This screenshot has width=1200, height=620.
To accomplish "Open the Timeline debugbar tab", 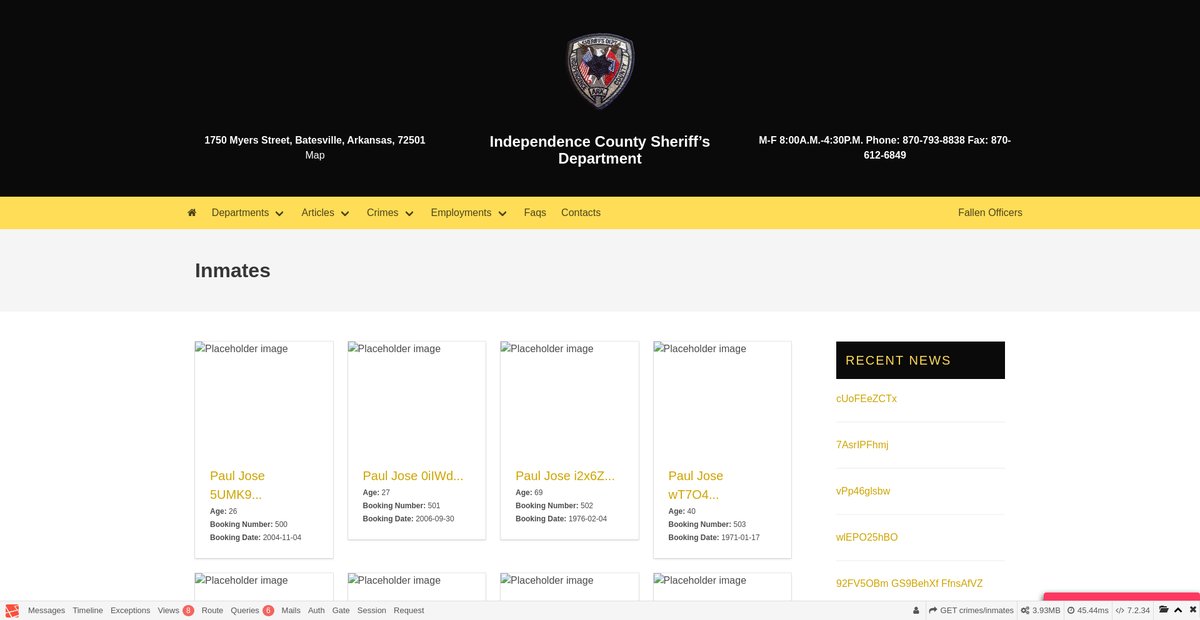I will pos(87,610).
